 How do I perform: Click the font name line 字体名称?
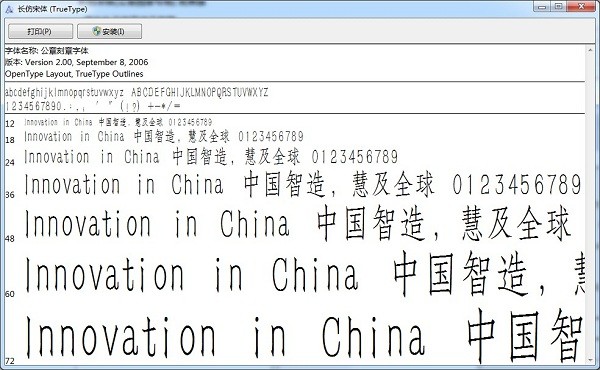click(x=47, y=51)
